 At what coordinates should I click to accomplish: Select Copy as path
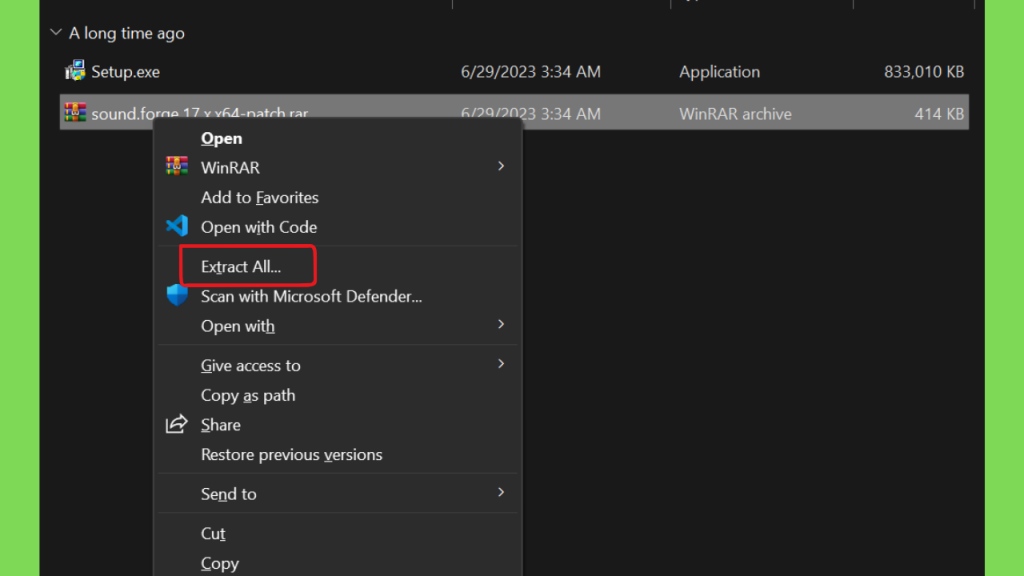(248, 395)
